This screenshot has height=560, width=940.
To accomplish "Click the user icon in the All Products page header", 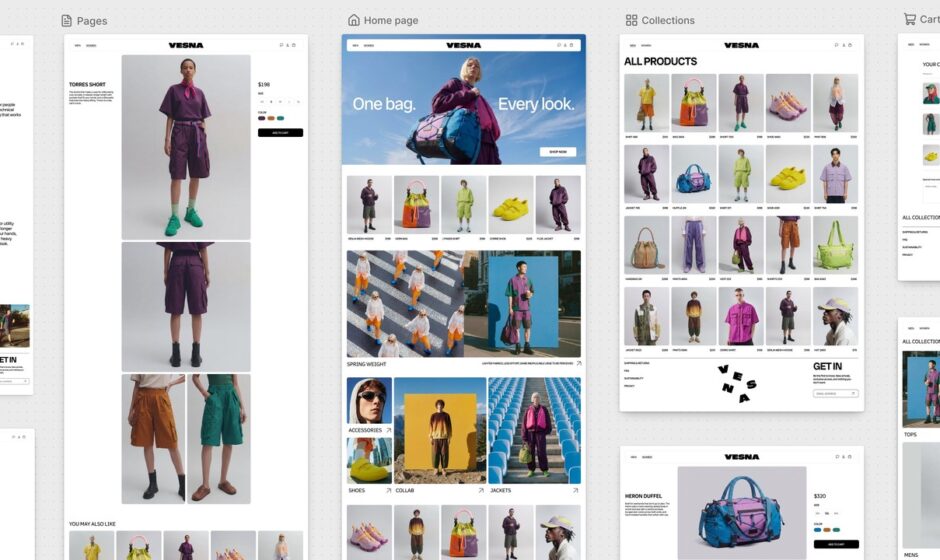I will tap(843, 45).
